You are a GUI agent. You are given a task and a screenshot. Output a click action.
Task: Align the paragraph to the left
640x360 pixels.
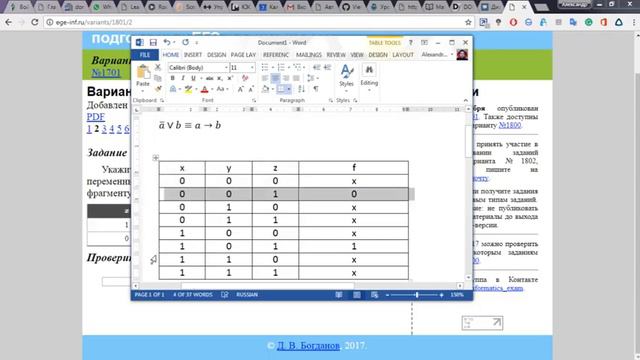click(x=265, y=78)
